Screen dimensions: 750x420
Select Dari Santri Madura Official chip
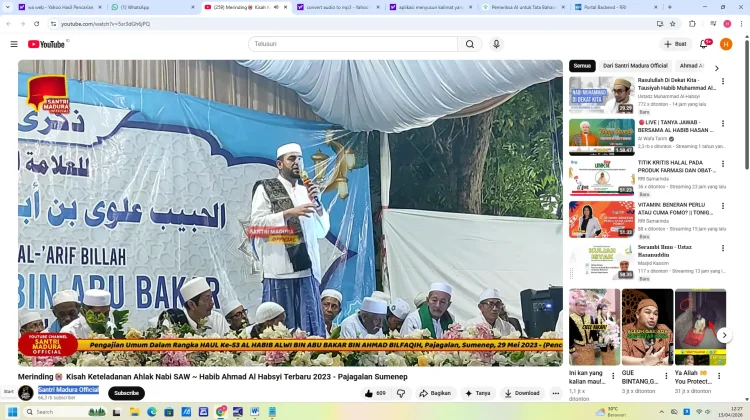(x=635, y=66)
